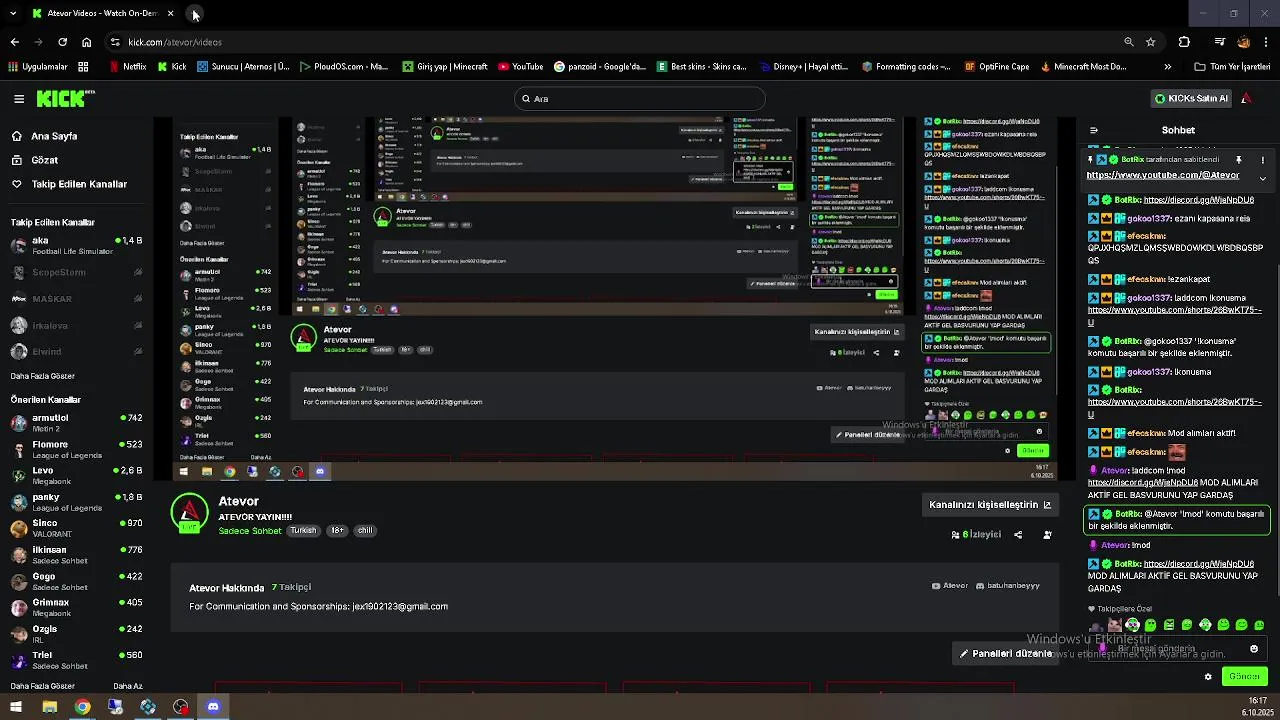Click the user icon right of share icon
The image size is (1280, 720).
[x=1047, y=535]
